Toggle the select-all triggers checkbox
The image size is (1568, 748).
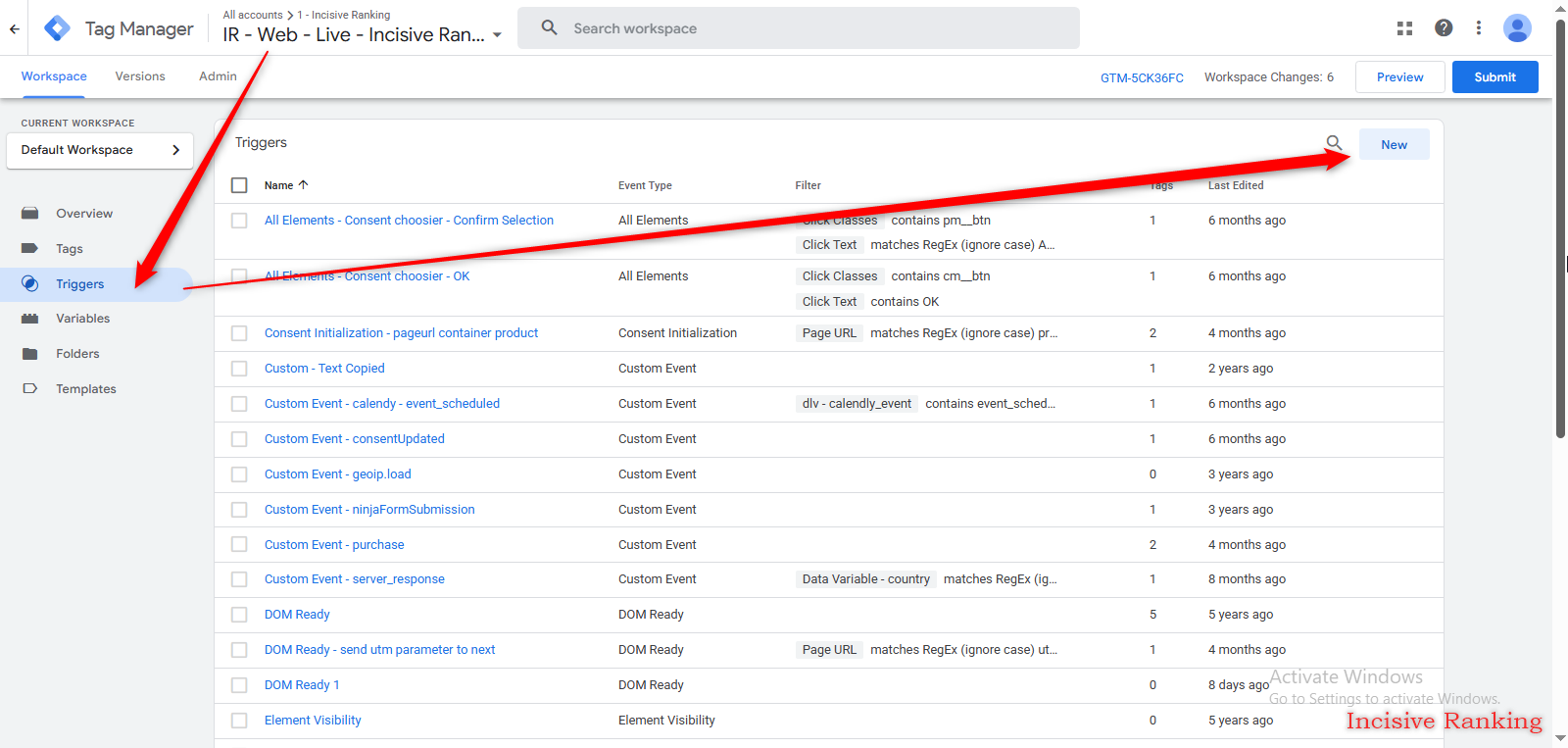[239, 185]
